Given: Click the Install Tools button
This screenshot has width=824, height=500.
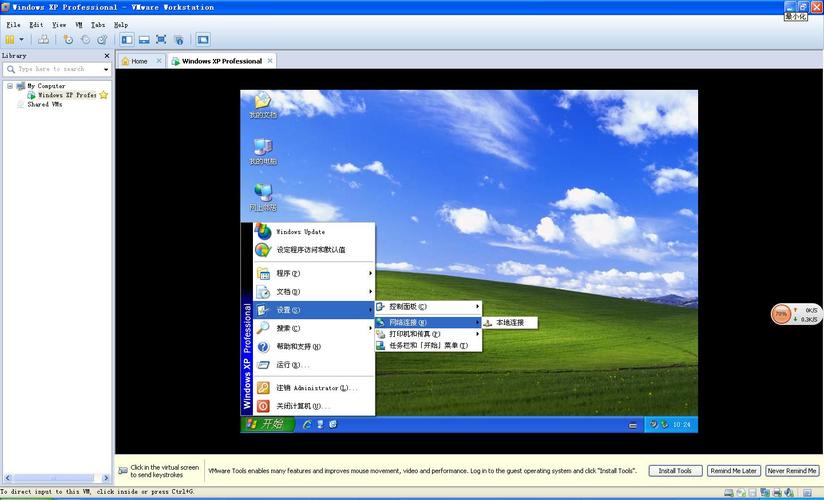Looking at the screenshot, I should [675, 471].
